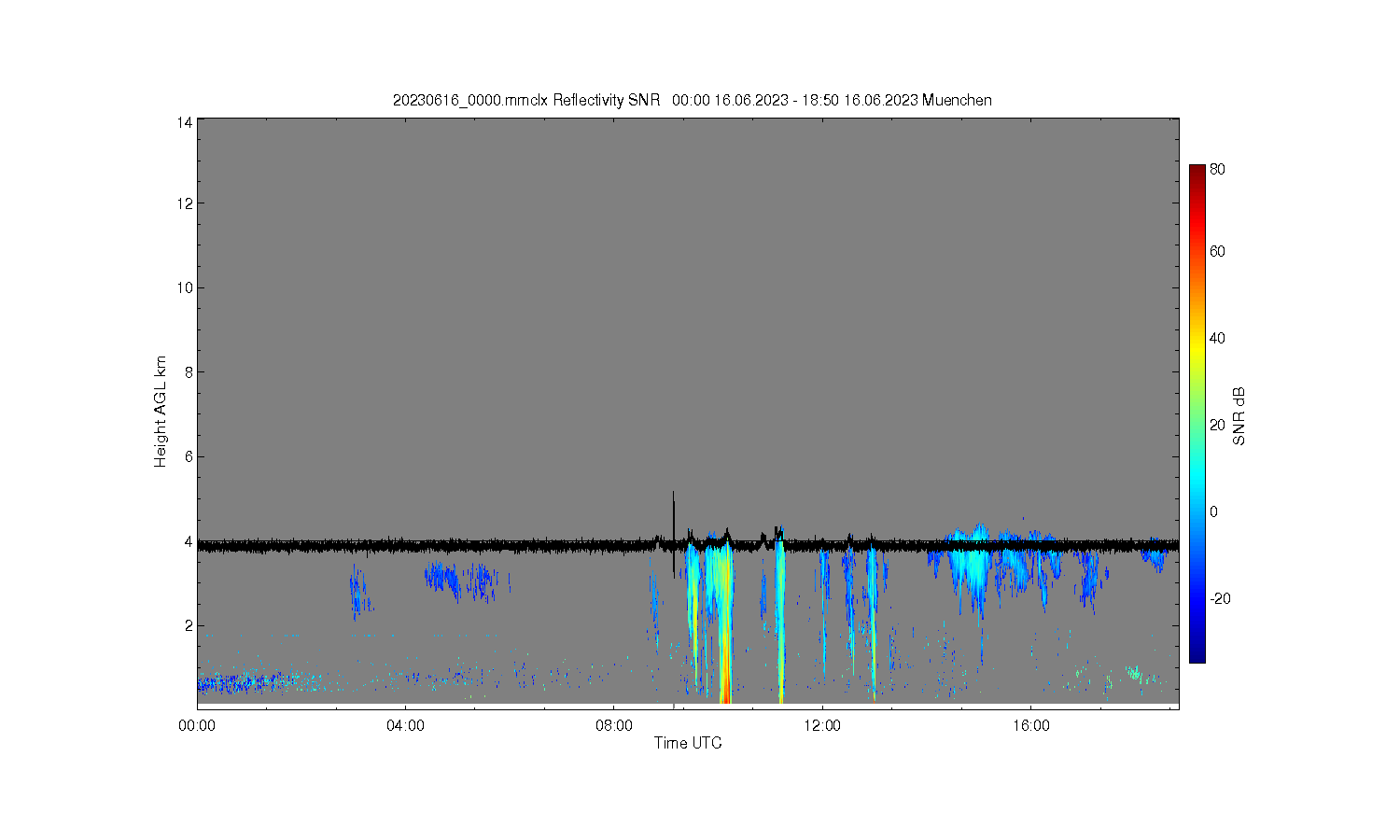Viewport: 1400px width, 840px height.
Task: Click the plot title starting with 20230616_0000.mmclx
Action: (692, 100)
